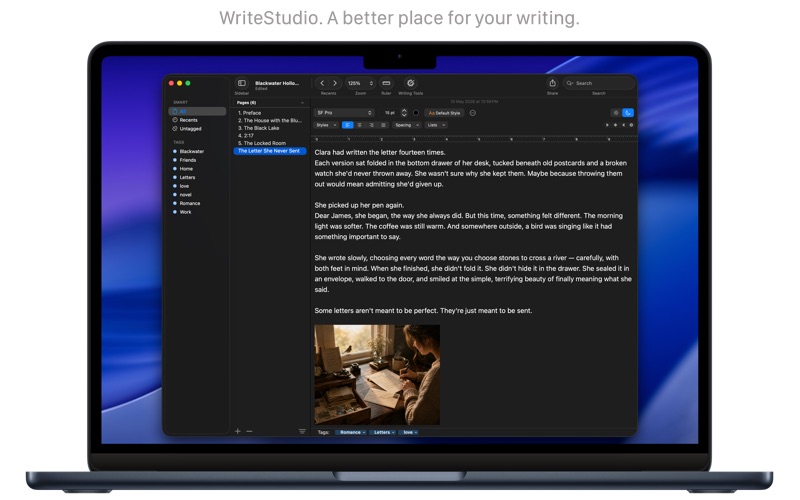This screenshot has width=800, height=500.
Task: Align text left in format bar
Action: pos(347,125)
